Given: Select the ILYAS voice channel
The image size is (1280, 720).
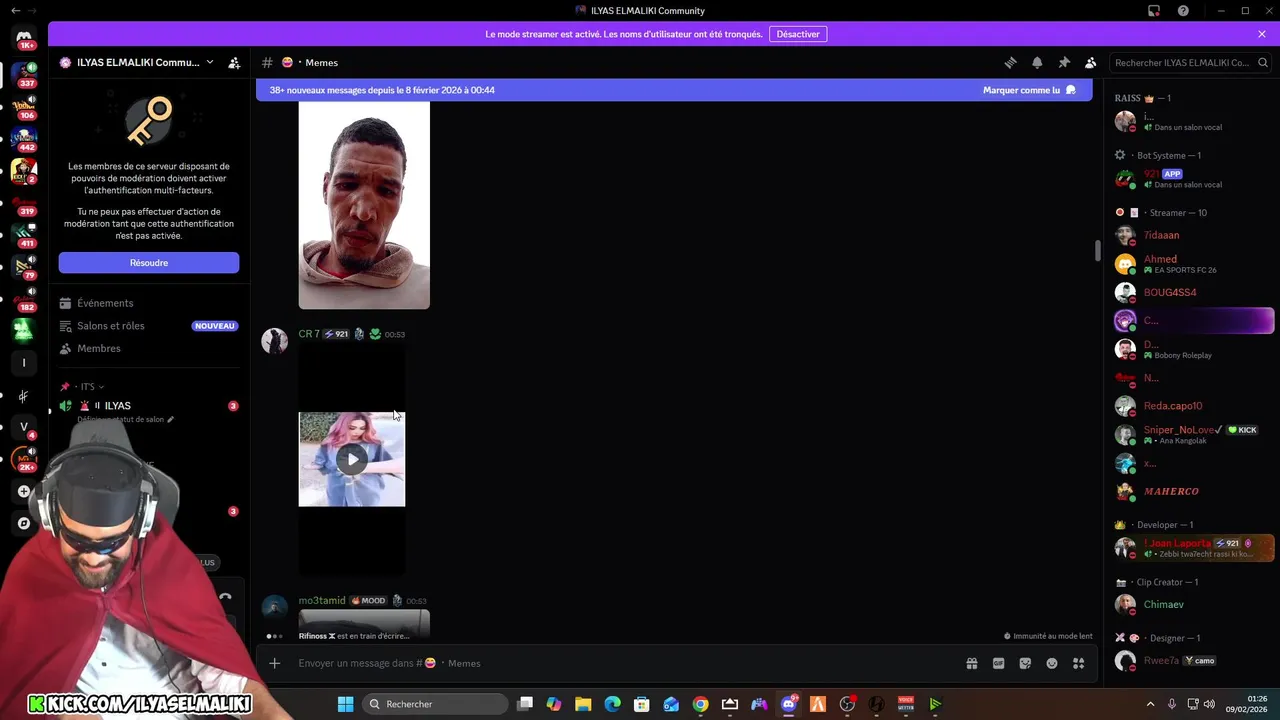Looking at the screenshot, I should [149, 406].
